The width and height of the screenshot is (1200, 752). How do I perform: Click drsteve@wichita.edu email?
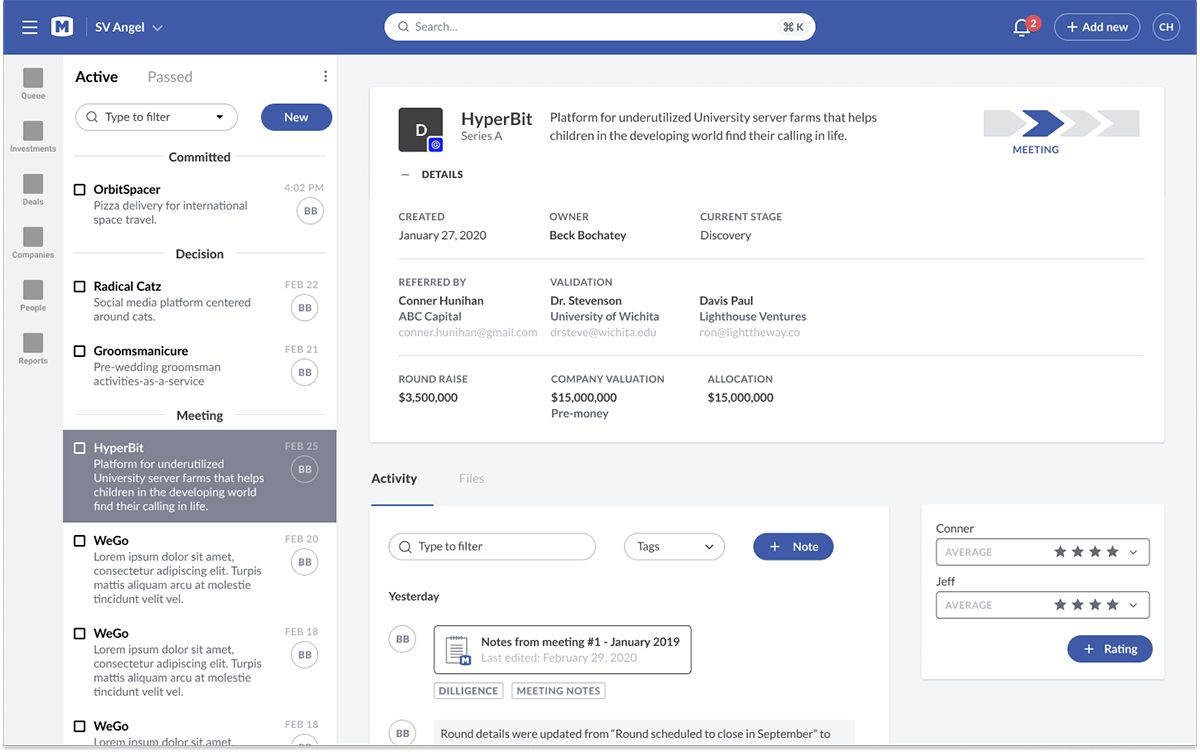click(603, 333)
